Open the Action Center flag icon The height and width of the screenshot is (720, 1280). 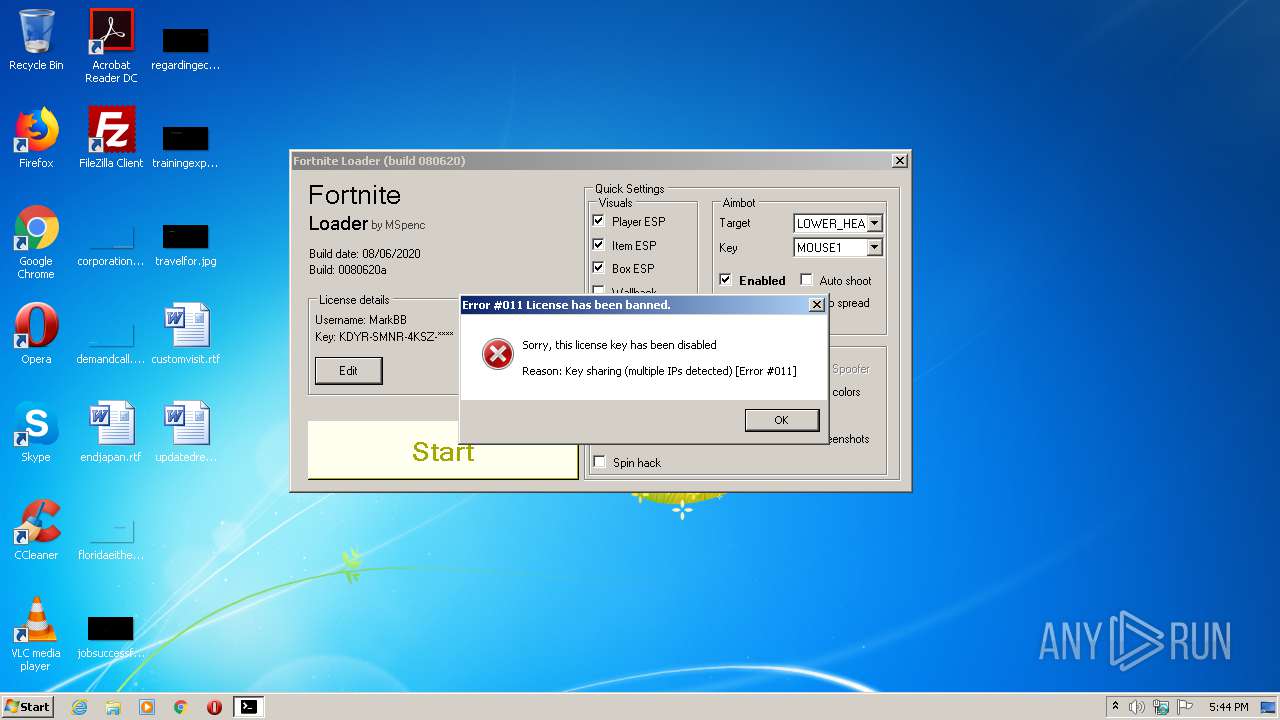tap(1184, 707)
